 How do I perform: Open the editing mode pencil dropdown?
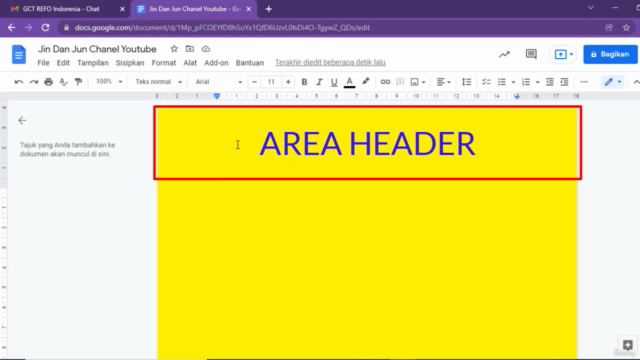pos(613,82)
